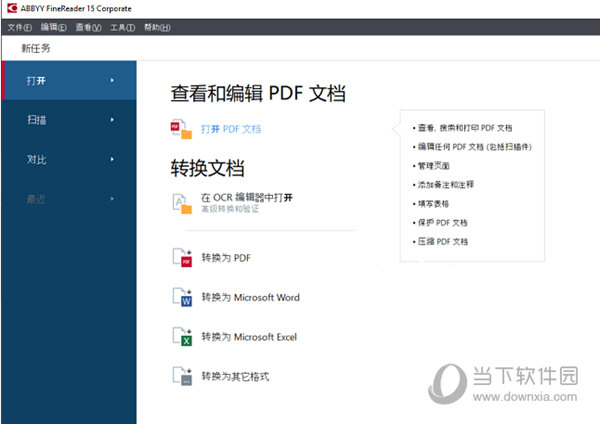Click the 打开 PDF 文档 link text

coord(230,129)
